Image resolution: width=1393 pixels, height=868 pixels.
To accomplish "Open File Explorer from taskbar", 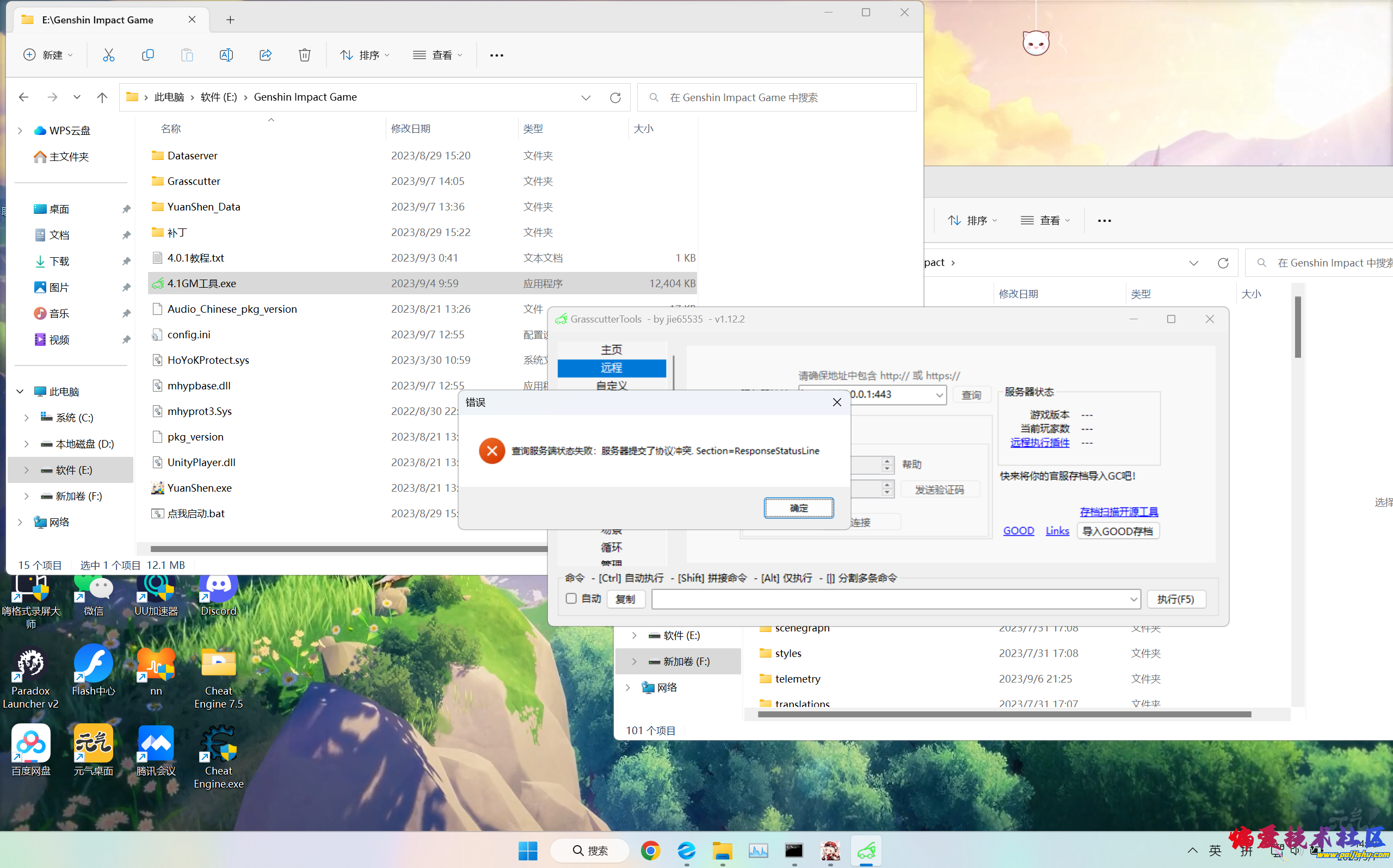I will (722, 850).
